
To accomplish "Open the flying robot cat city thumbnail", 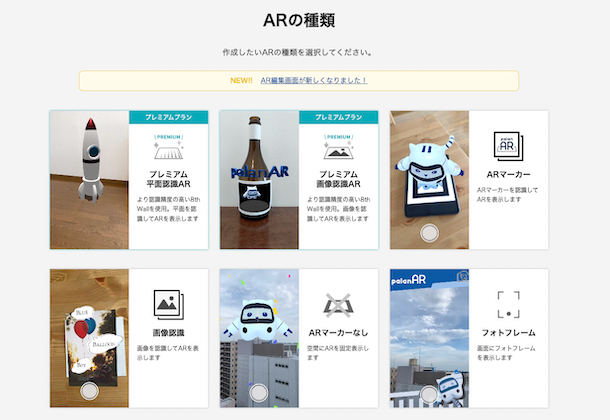I will (x=259, y=338).
